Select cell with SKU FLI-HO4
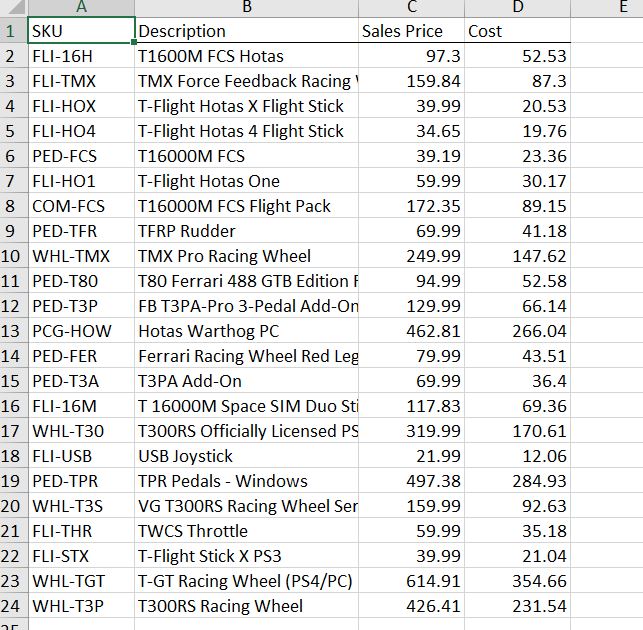643x630 pixels. (81, 131)
